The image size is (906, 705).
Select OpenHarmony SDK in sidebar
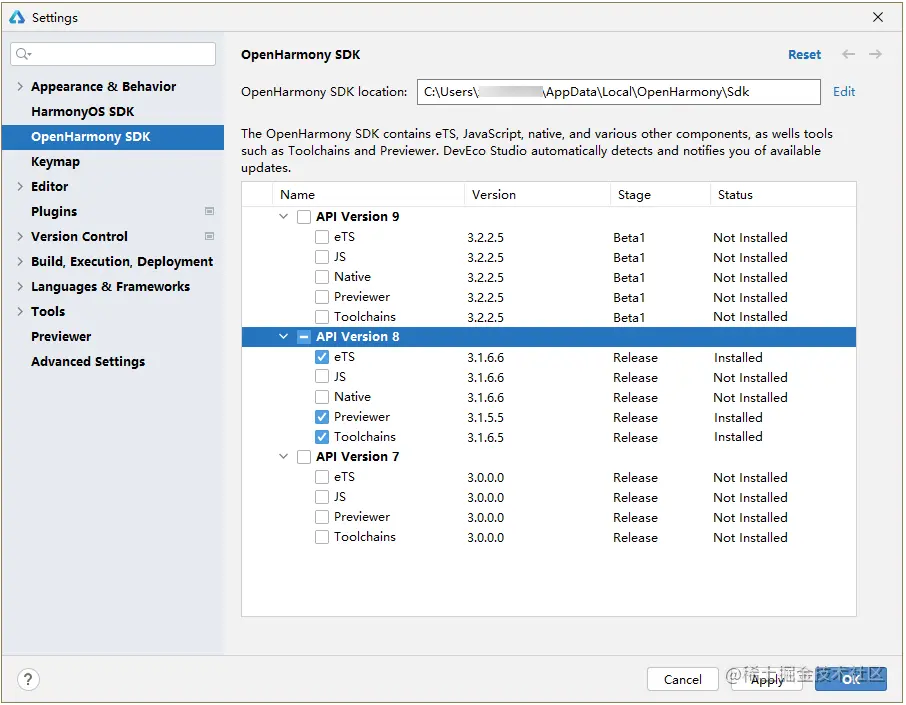[113, 137]
